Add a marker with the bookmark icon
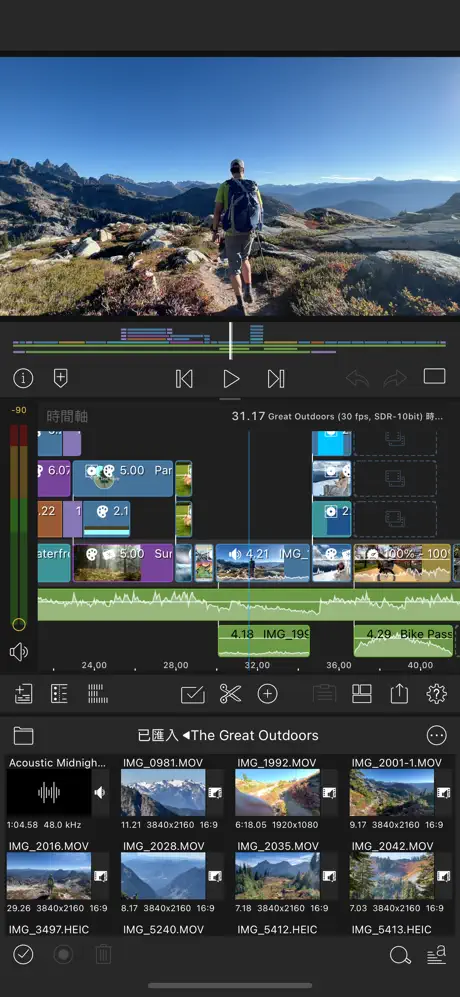 [60, 378]
